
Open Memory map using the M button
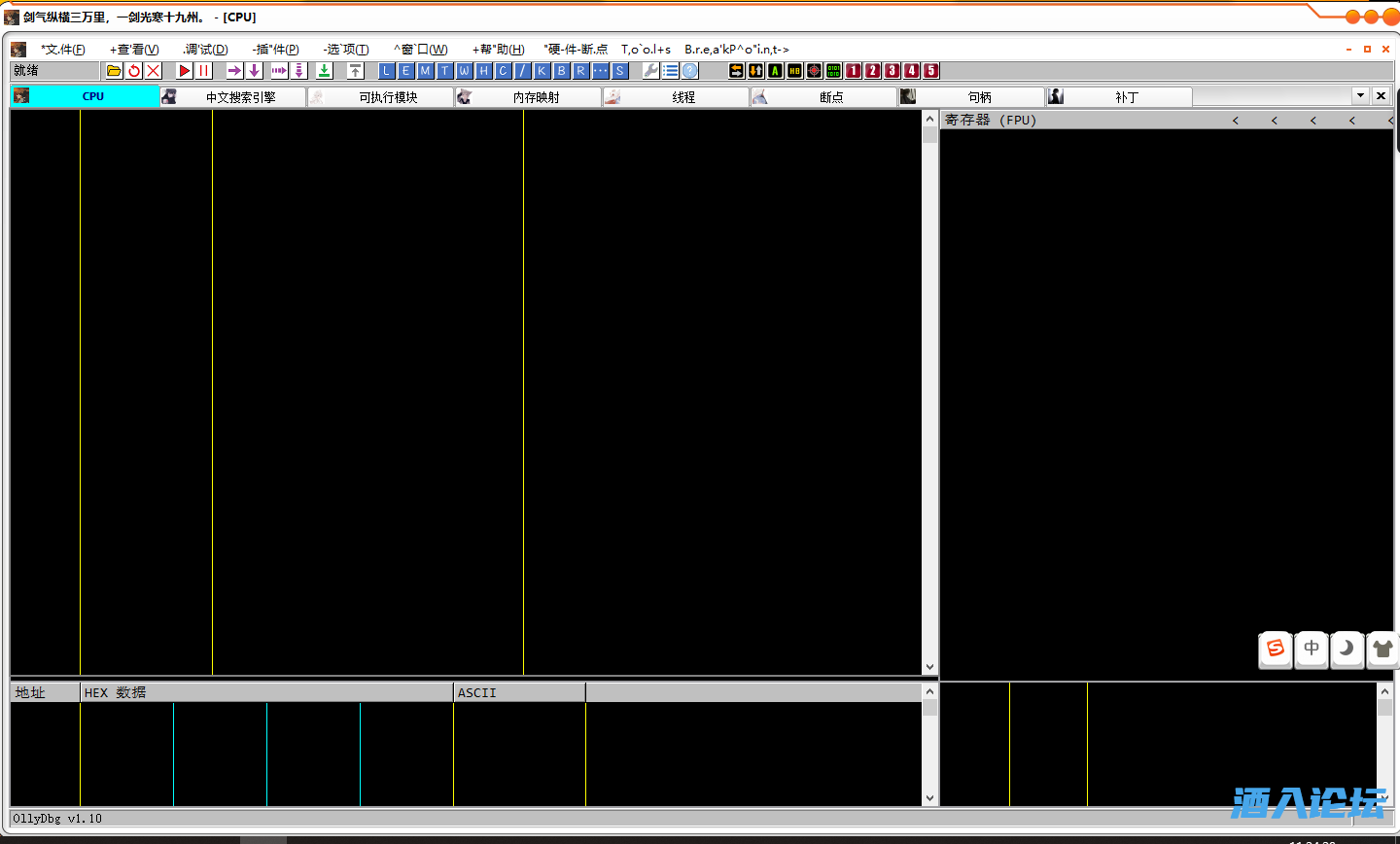[425, 71]
